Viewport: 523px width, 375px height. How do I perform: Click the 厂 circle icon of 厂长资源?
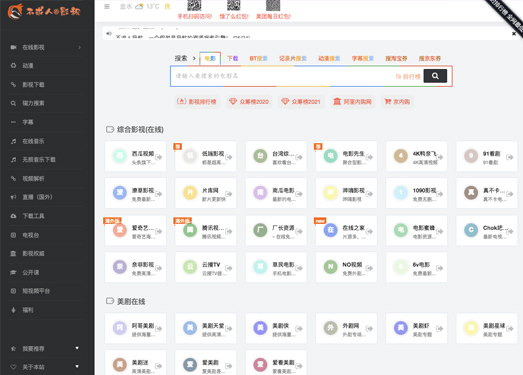(x=260, y=230)
